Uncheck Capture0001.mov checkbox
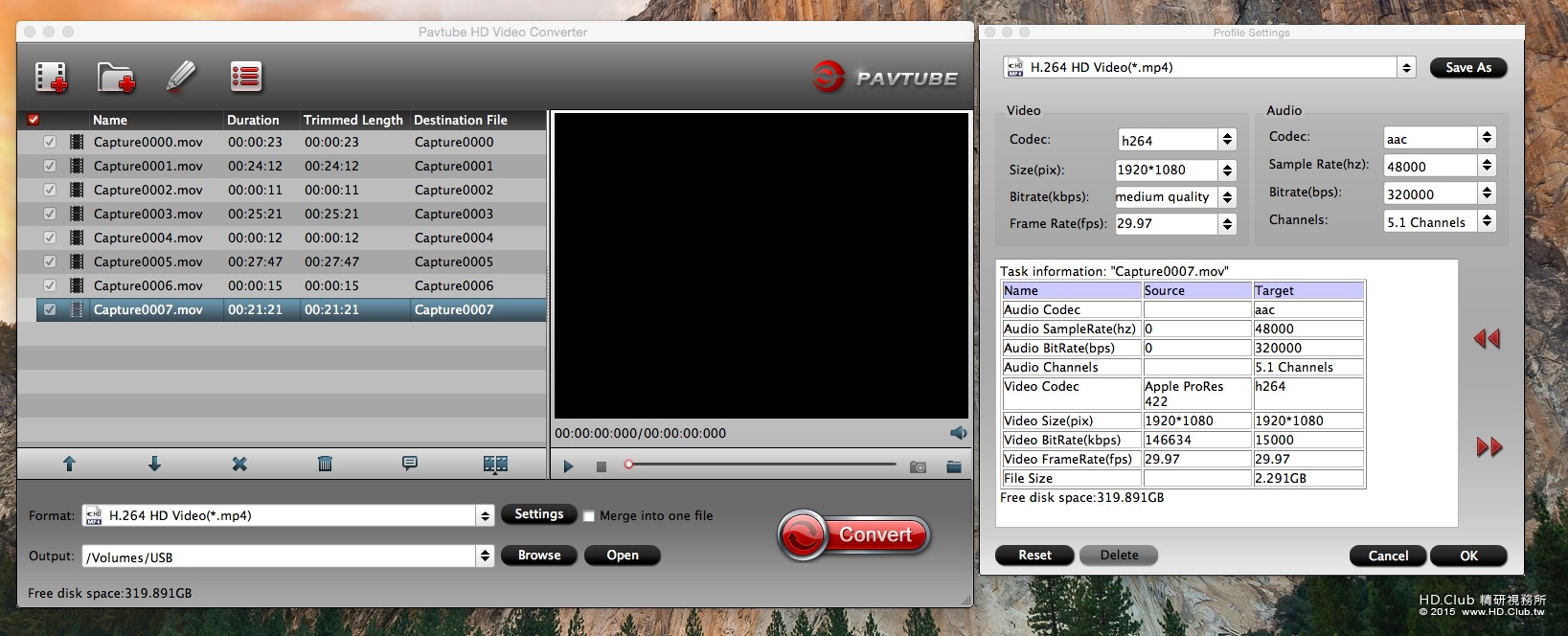The height and width of the screenshot is (636, 1568). (50, 166)
